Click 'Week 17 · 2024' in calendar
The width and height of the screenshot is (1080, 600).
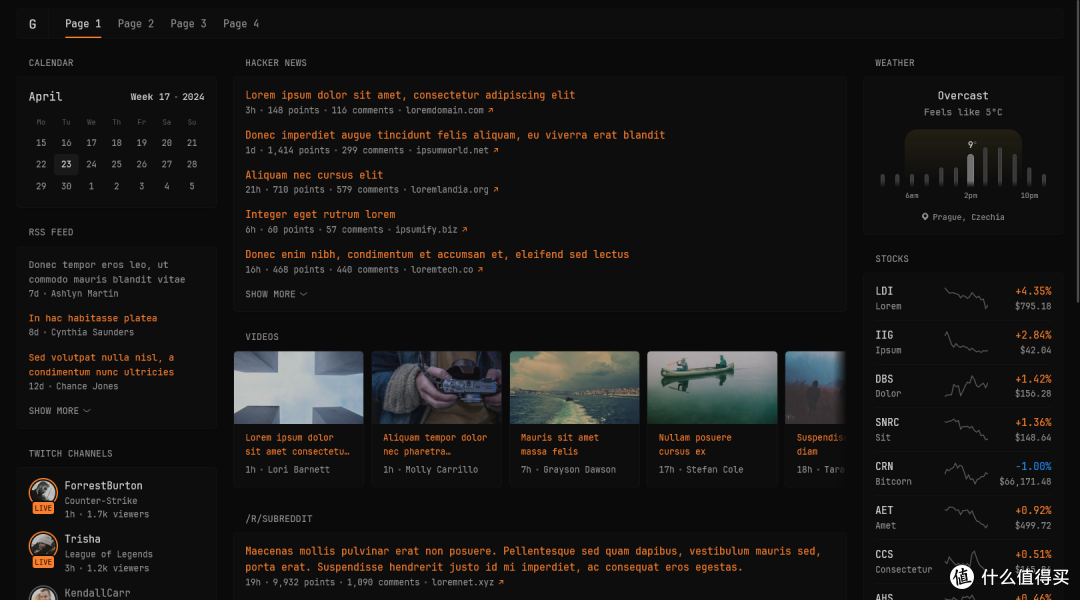[x=167, y=96]
